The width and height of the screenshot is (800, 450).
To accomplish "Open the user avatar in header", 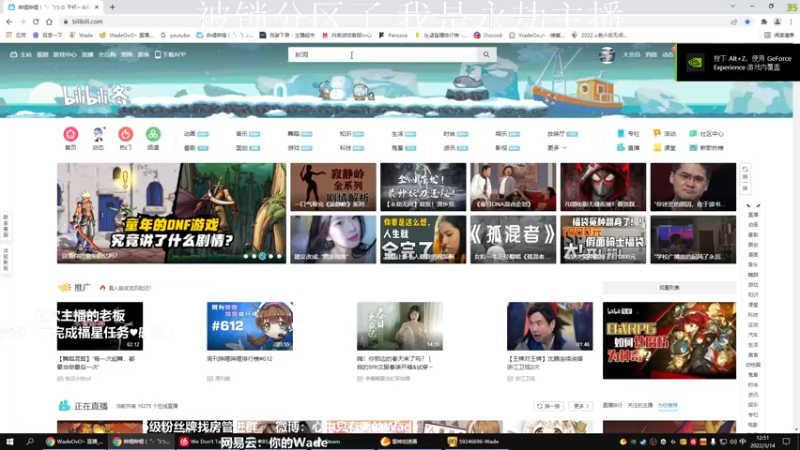I will (607, 55).
